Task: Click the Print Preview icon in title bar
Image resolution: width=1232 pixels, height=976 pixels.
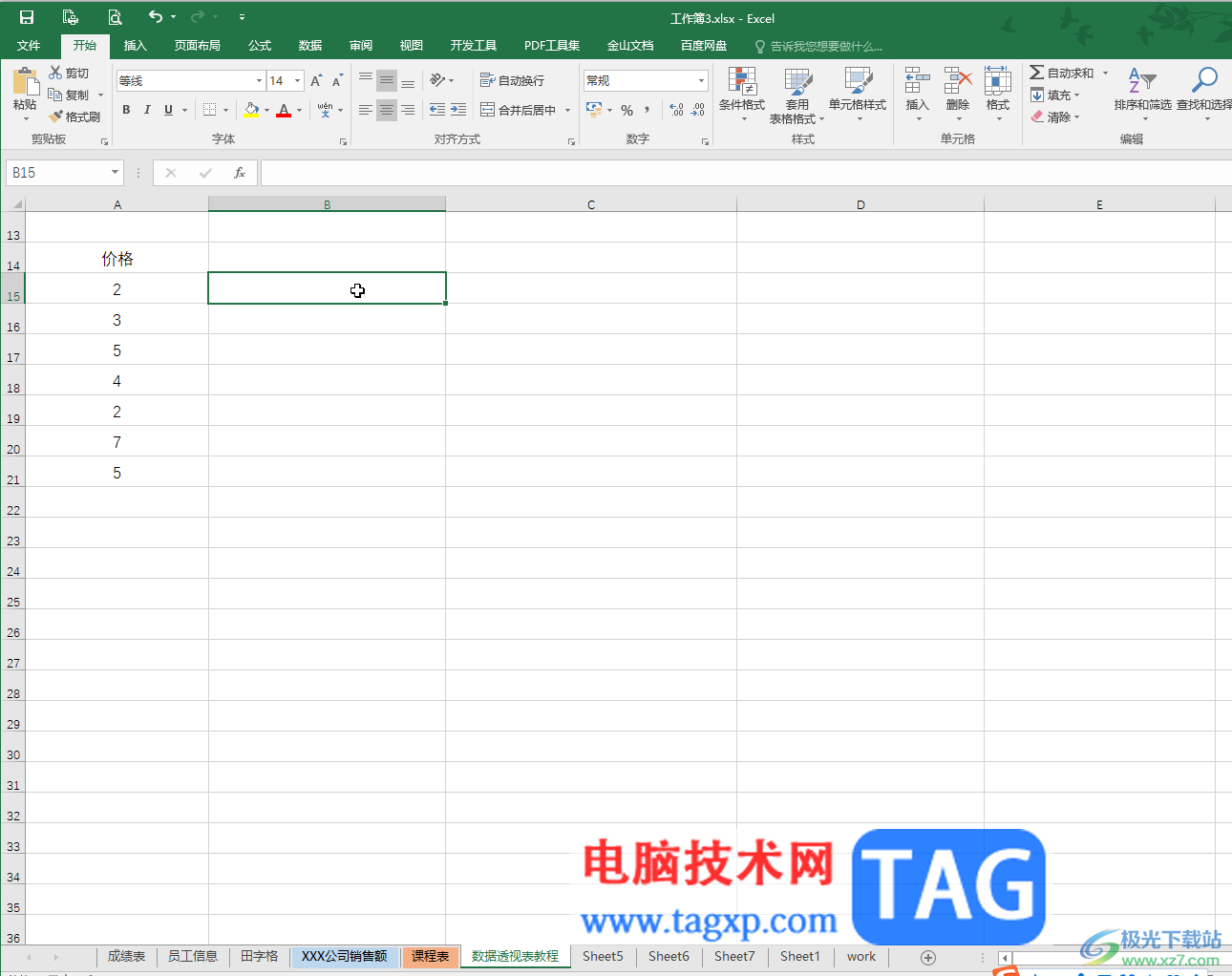Action: [115, 17]
